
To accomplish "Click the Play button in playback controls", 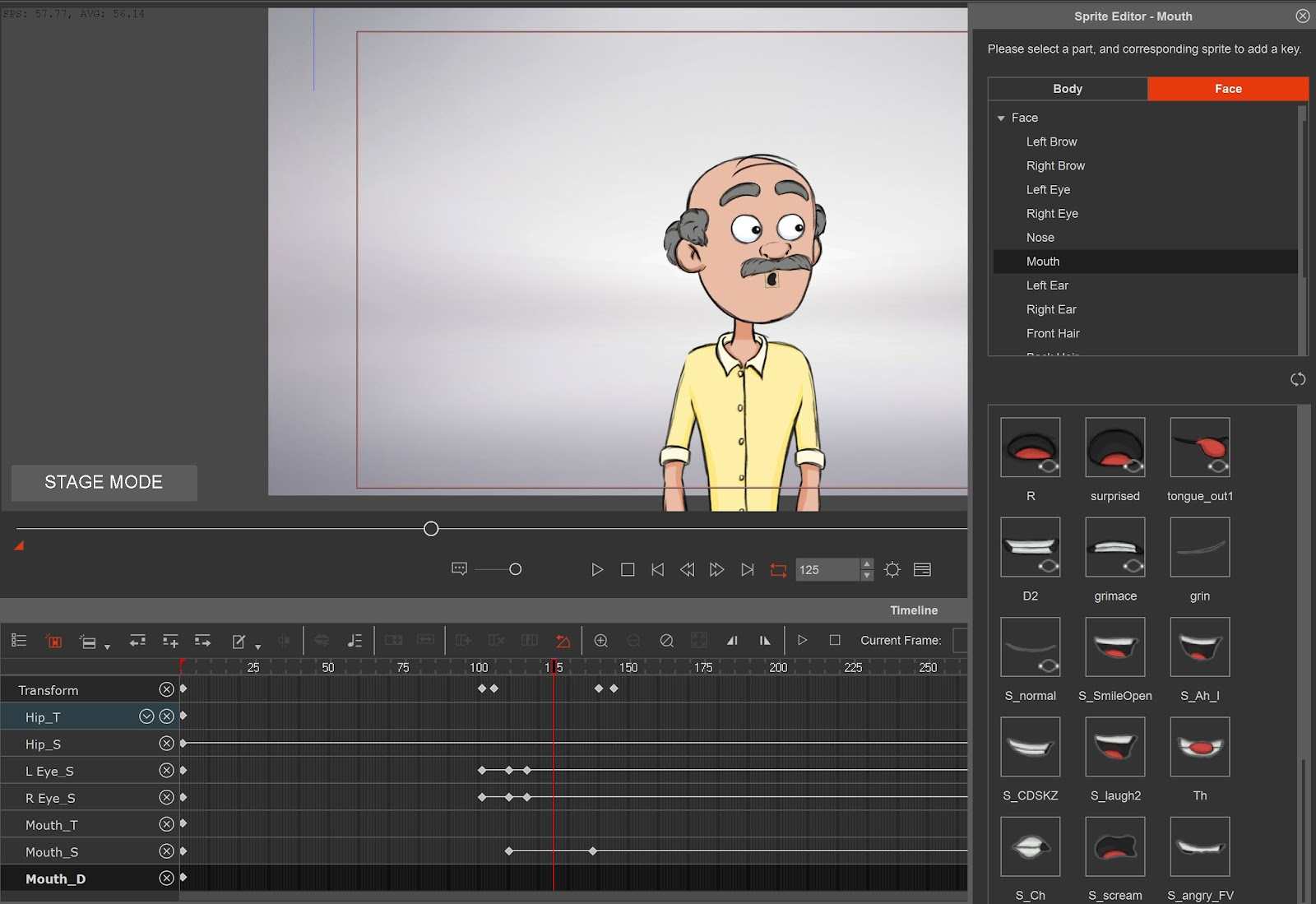I will coord(597,569).
